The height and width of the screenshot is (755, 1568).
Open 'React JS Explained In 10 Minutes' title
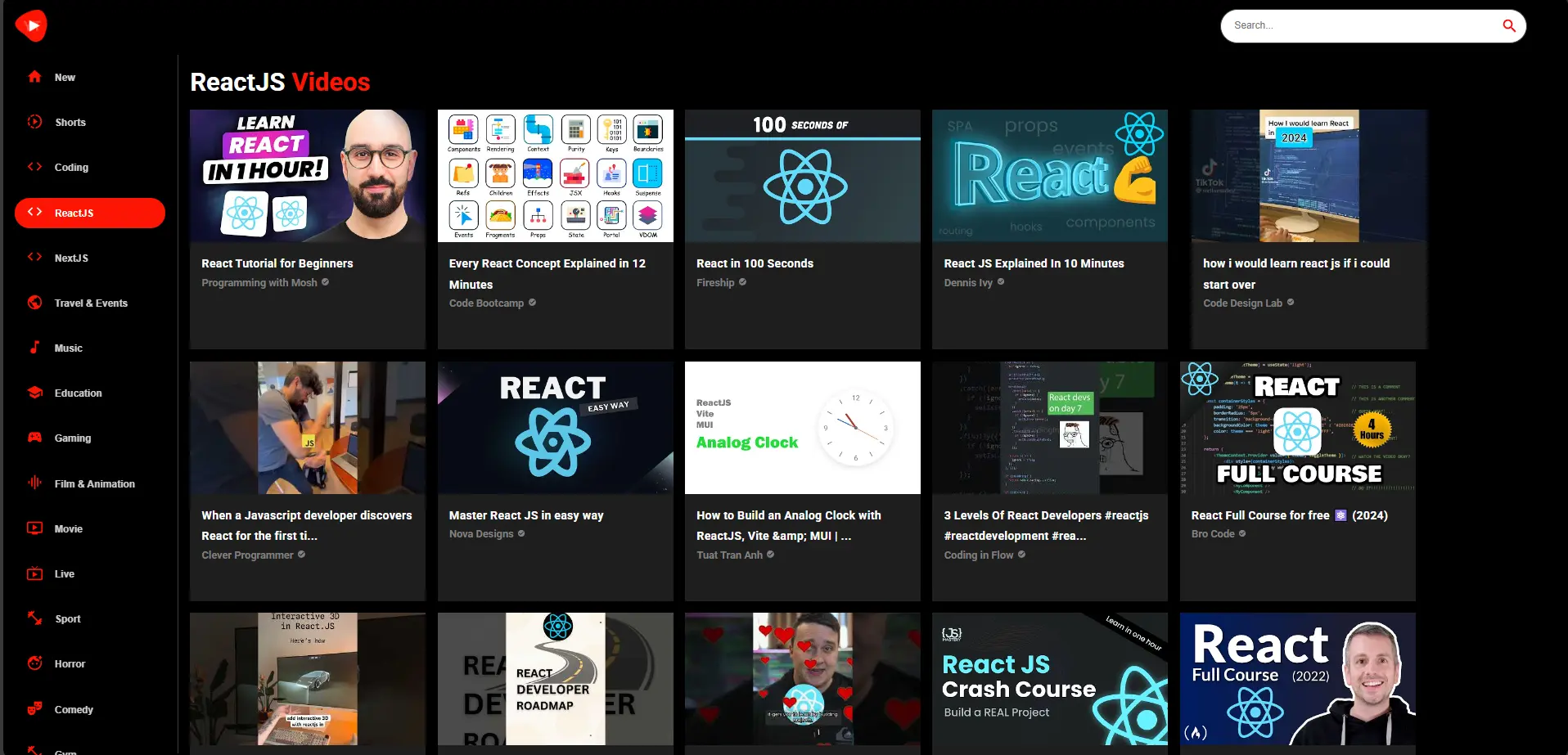pyautogui.click(x=1034, y=263)
